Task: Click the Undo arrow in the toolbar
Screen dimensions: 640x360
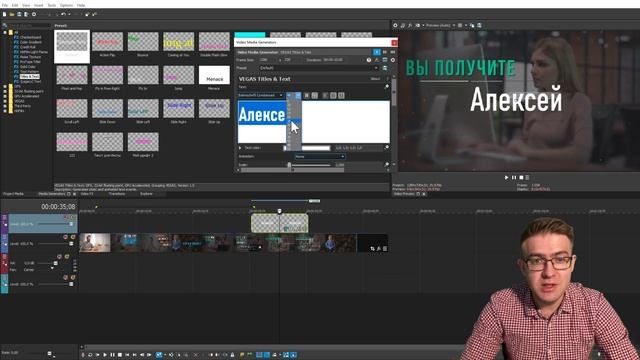Action: pyautogui.click(x=63, y=14)
